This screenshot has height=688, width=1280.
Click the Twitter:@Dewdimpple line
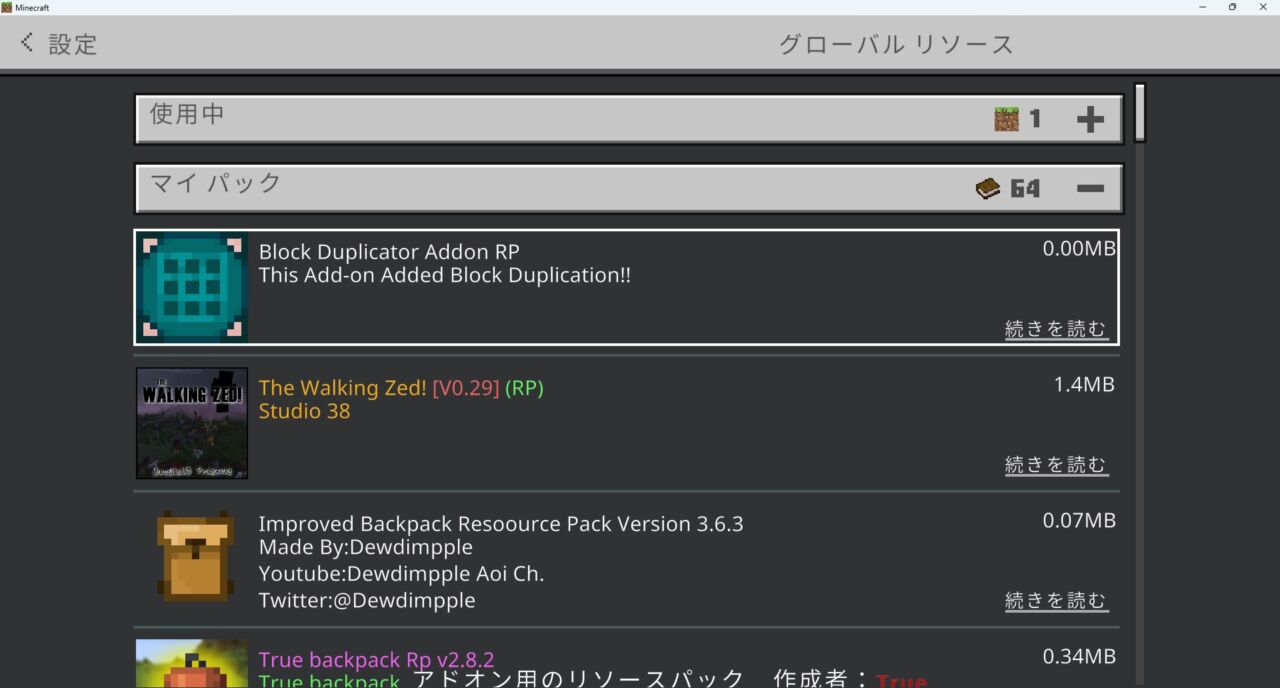coord(367,600)
